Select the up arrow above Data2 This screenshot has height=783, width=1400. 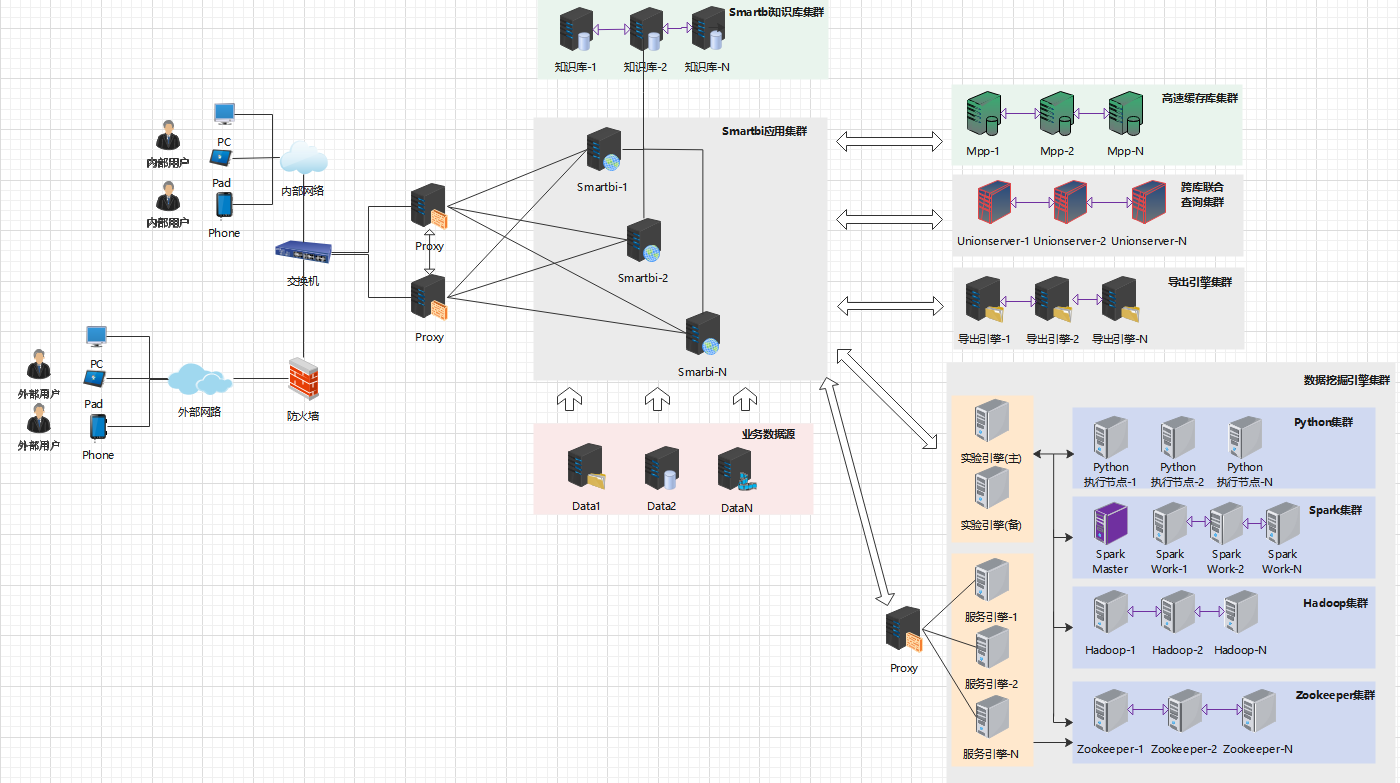(x=657, y=399)
